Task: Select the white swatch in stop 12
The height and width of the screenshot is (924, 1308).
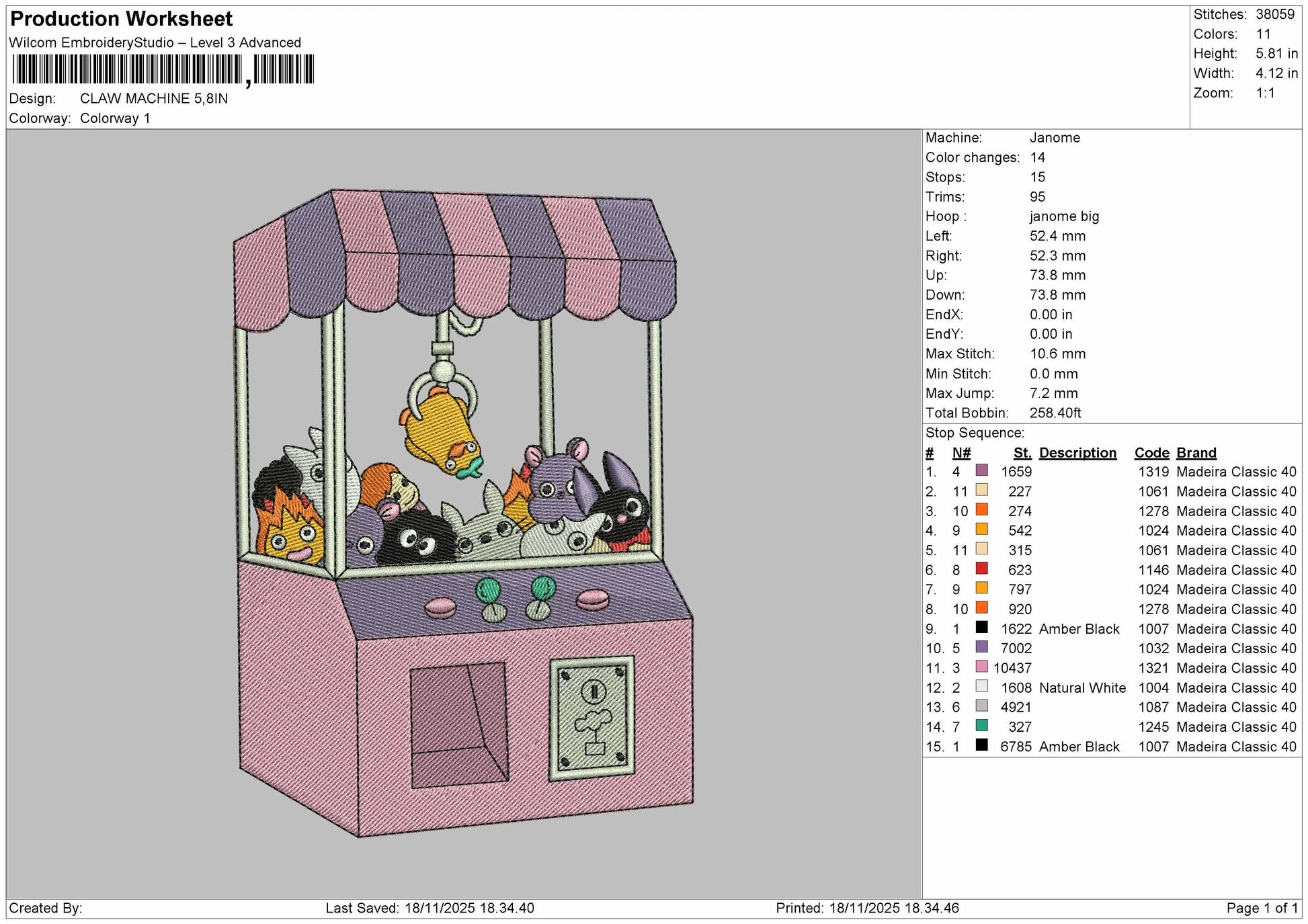Action: 981,686
